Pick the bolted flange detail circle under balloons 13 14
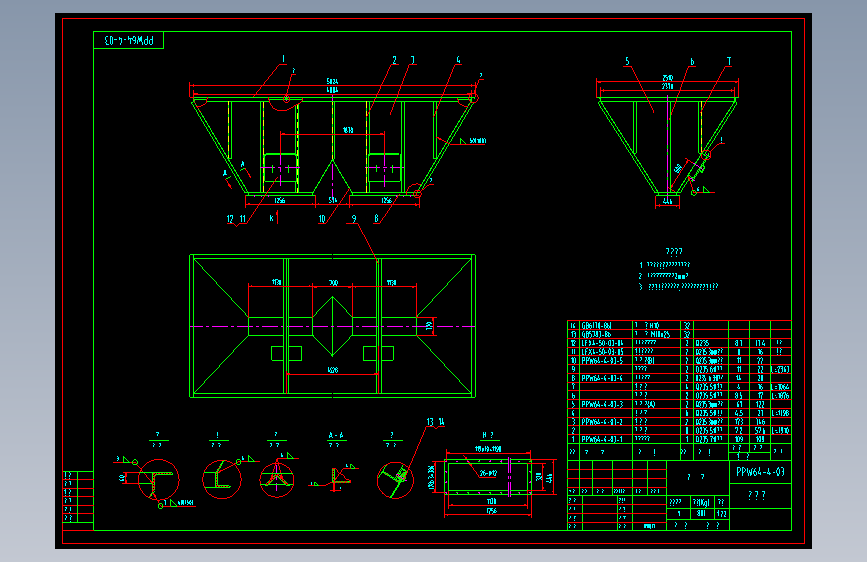Viewport: 867px width, 562px height. point(395,480)
